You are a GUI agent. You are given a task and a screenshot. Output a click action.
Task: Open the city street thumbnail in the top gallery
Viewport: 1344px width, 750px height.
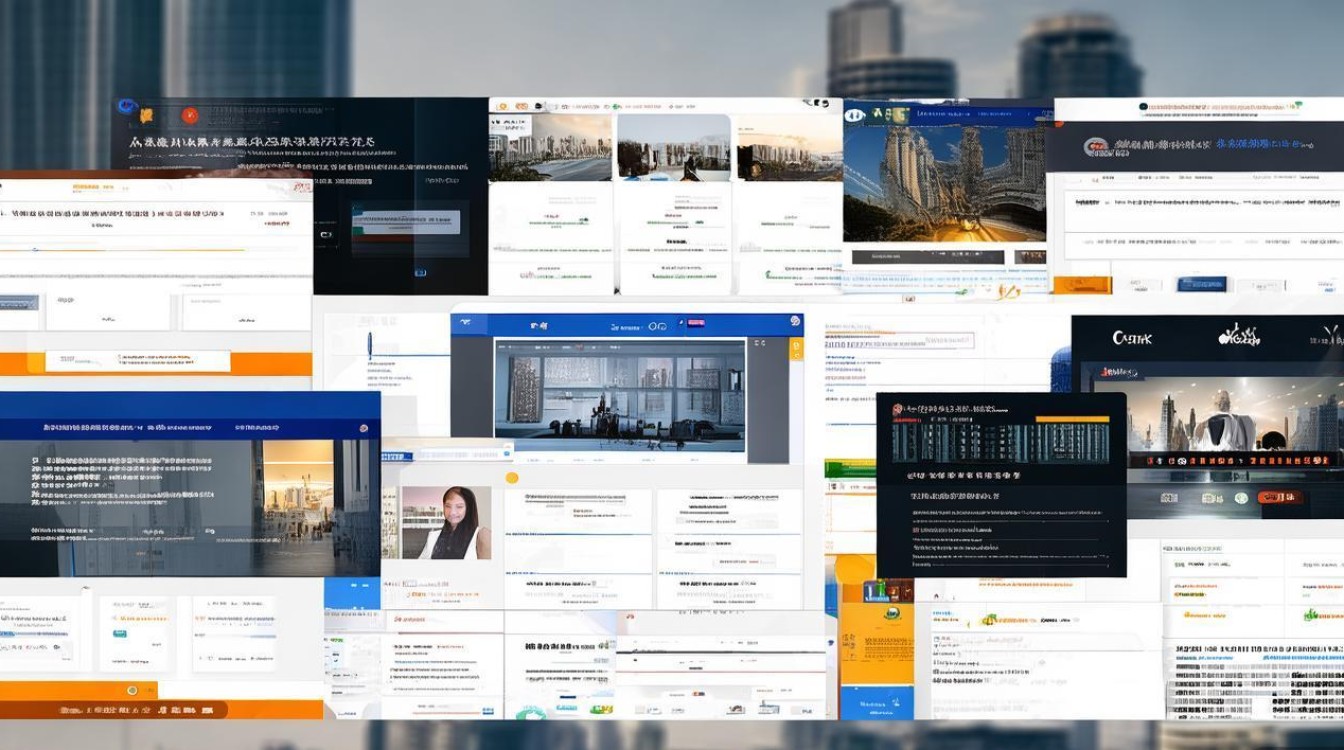pyautogui.click(x=552, y=147)
